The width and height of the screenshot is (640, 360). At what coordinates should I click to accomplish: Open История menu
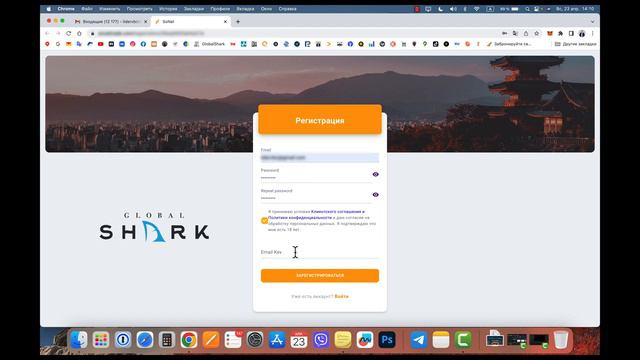pos(168,9)
